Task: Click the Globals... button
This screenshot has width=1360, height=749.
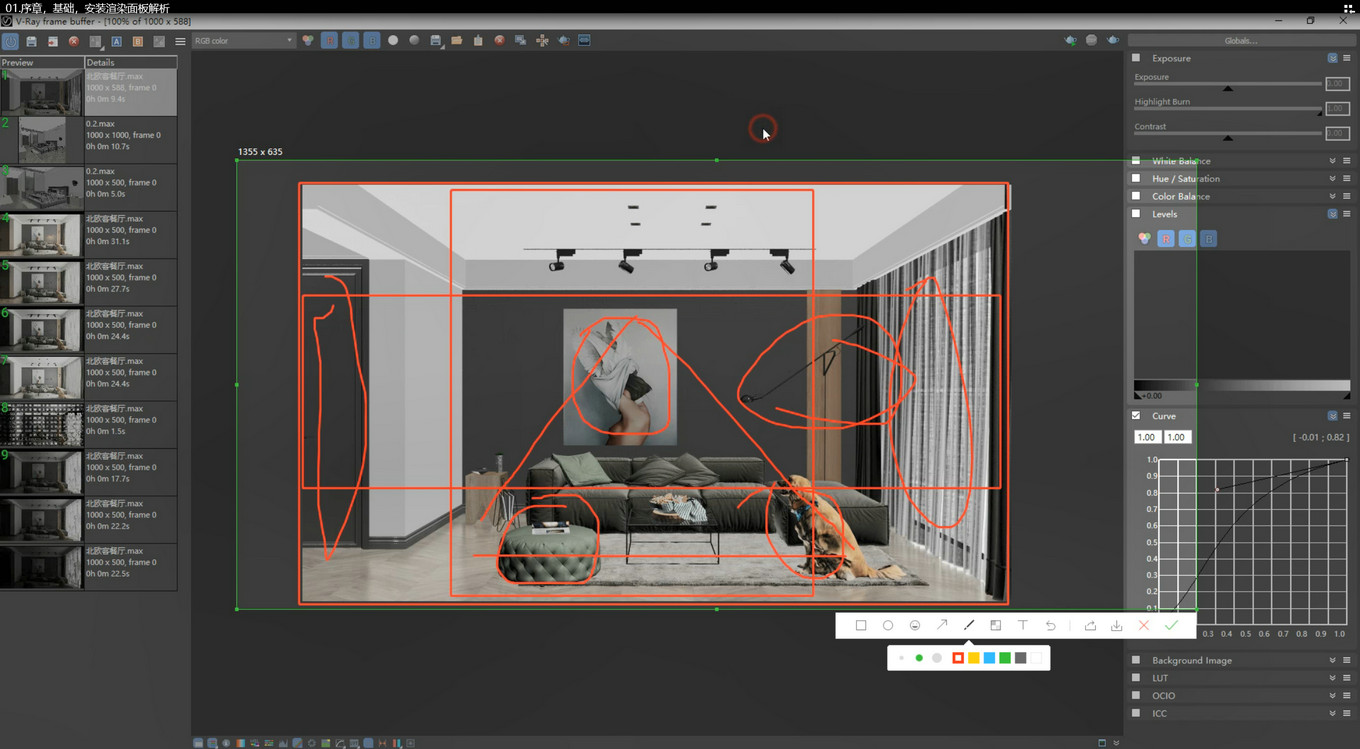Action: coord(1240,41)
